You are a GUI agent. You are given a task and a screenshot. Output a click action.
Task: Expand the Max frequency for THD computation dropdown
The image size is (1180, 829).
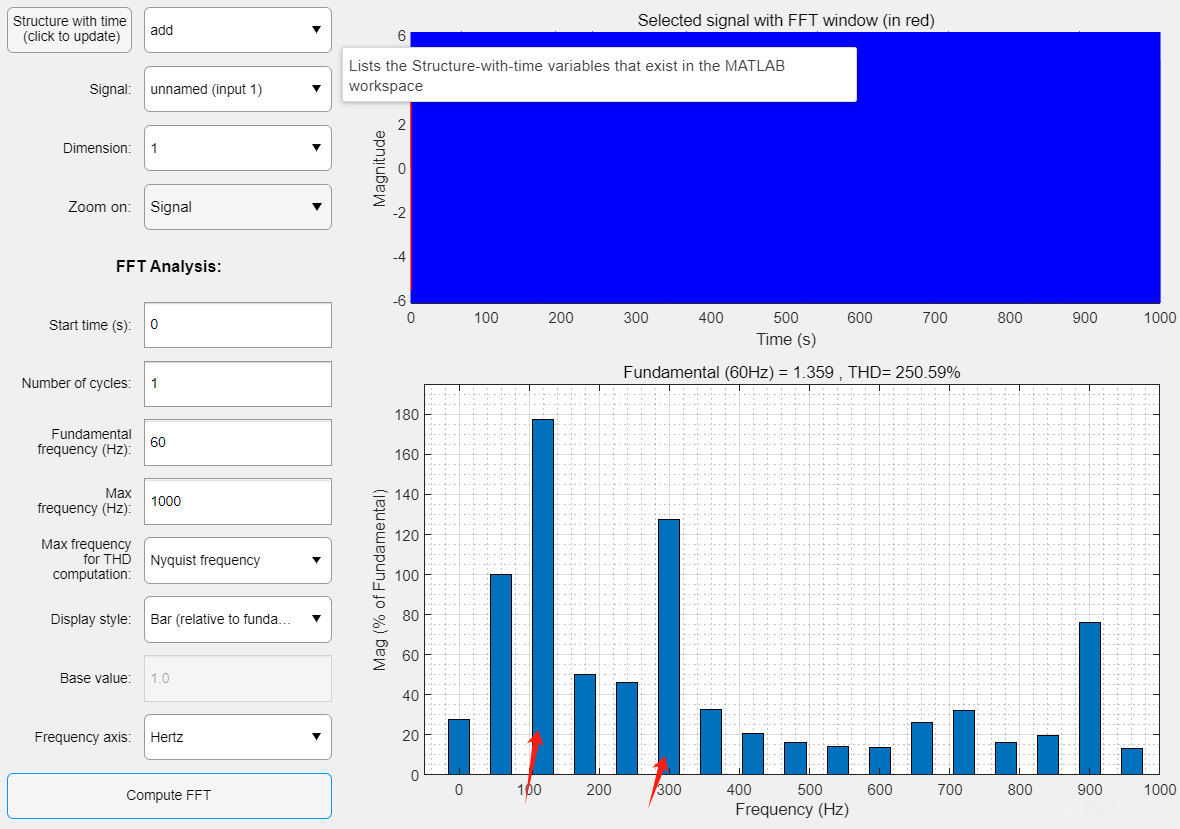[x=237, y=560]
